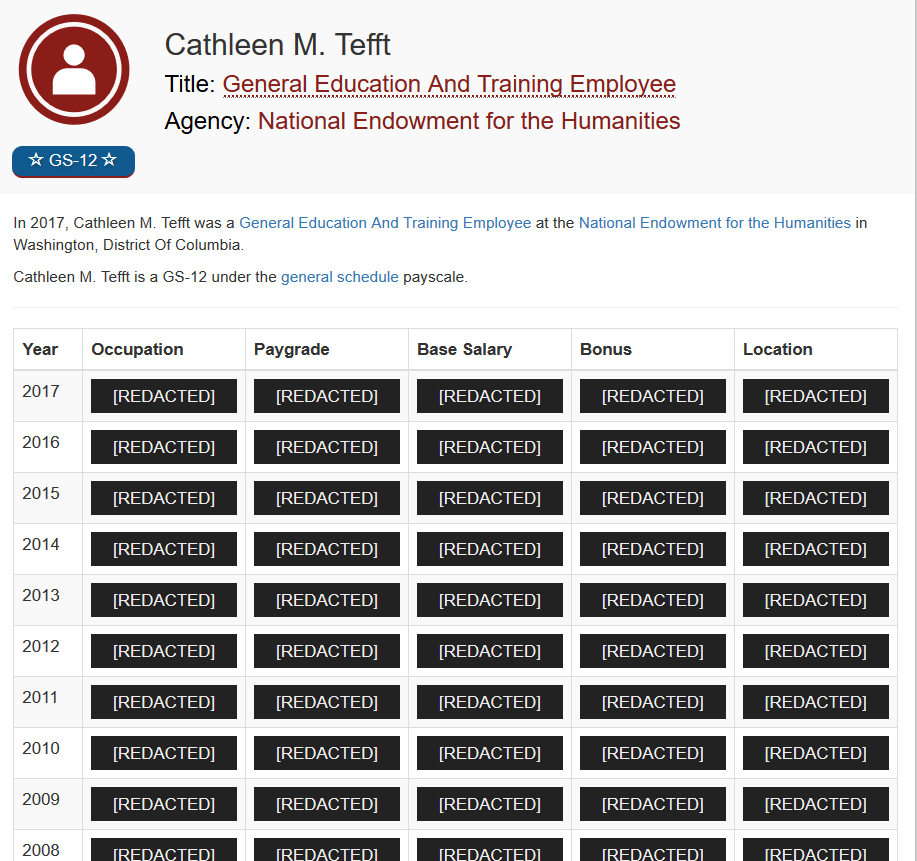Viewport: 917px width, 861px height.
Task: Click the redacted Paygrade cell for 2016
Action: coord(327,447)
